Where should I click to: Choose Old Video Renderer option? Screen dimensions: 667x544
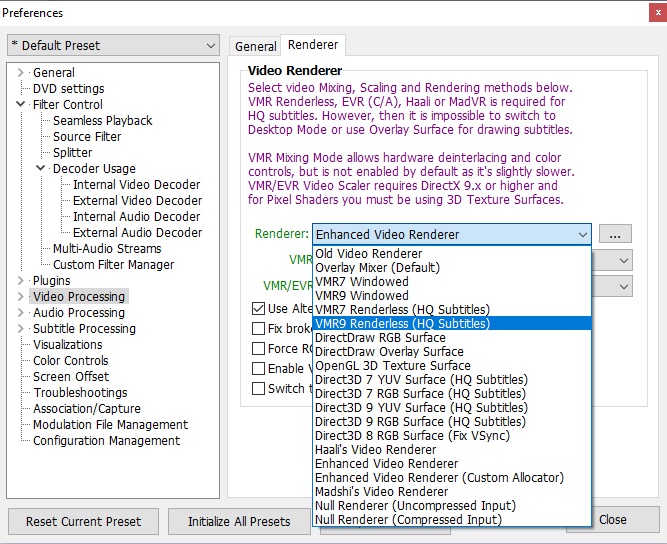452,253
